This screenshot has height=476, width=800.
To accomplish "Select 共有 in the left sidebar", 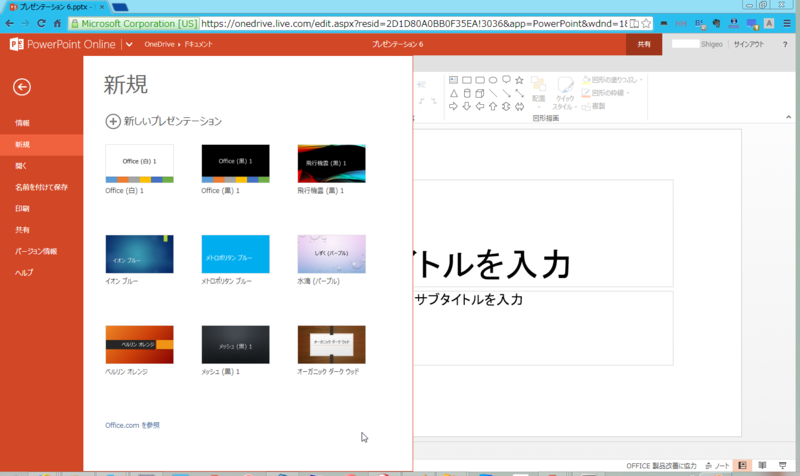I will 41,230.
